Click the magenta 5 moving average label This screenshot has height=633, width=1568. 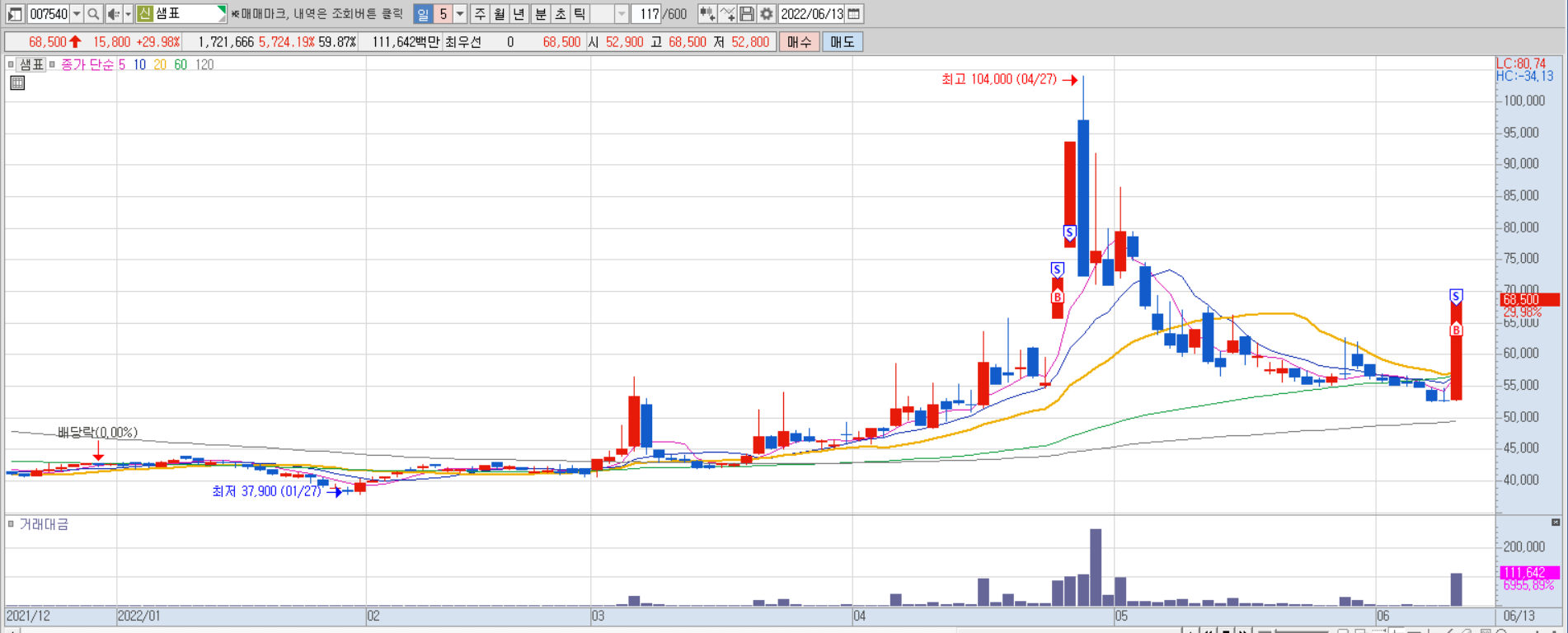coord(122,64)
